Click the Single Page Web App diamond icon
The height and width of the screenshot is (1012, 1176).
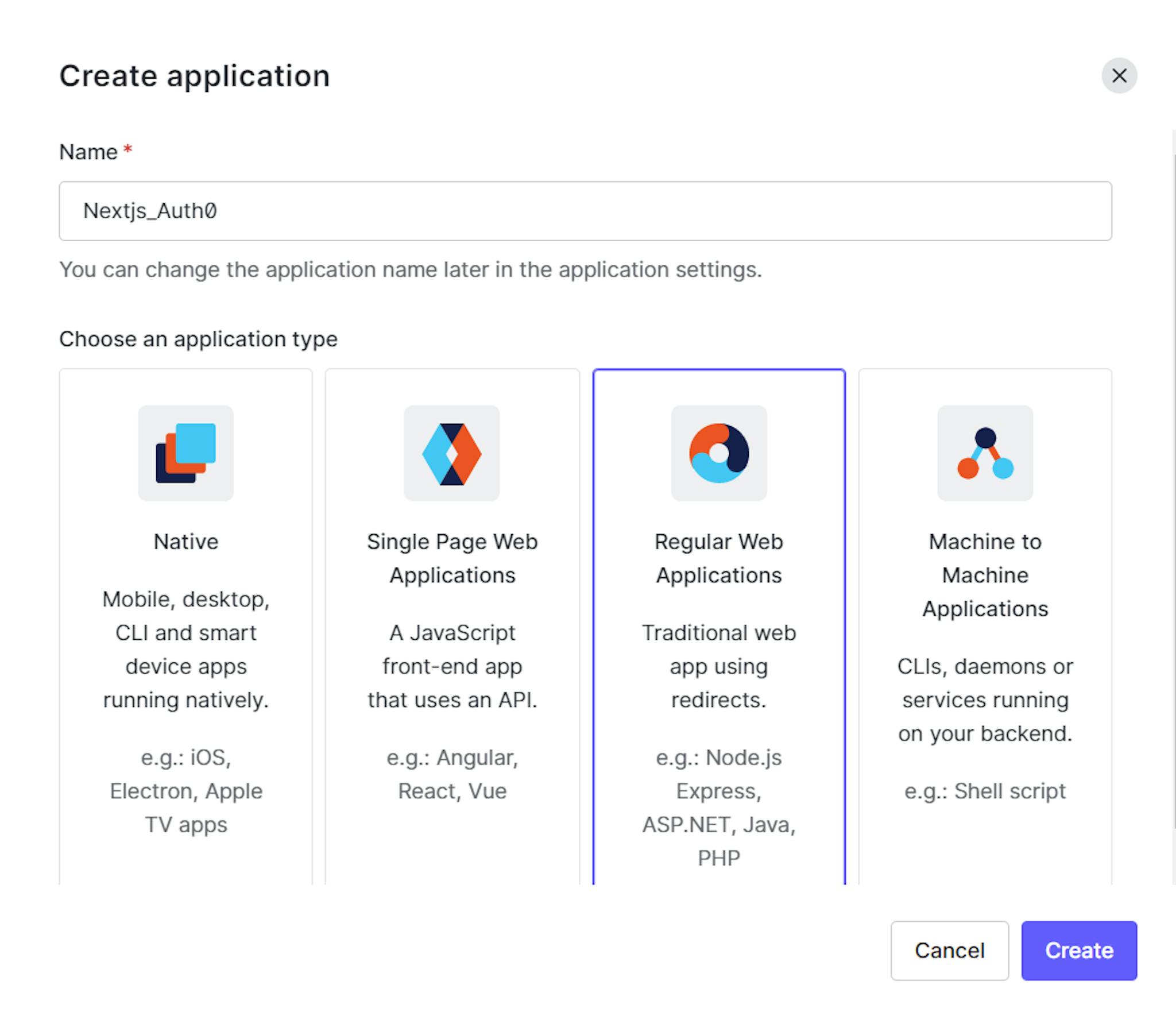coord(452,453)
